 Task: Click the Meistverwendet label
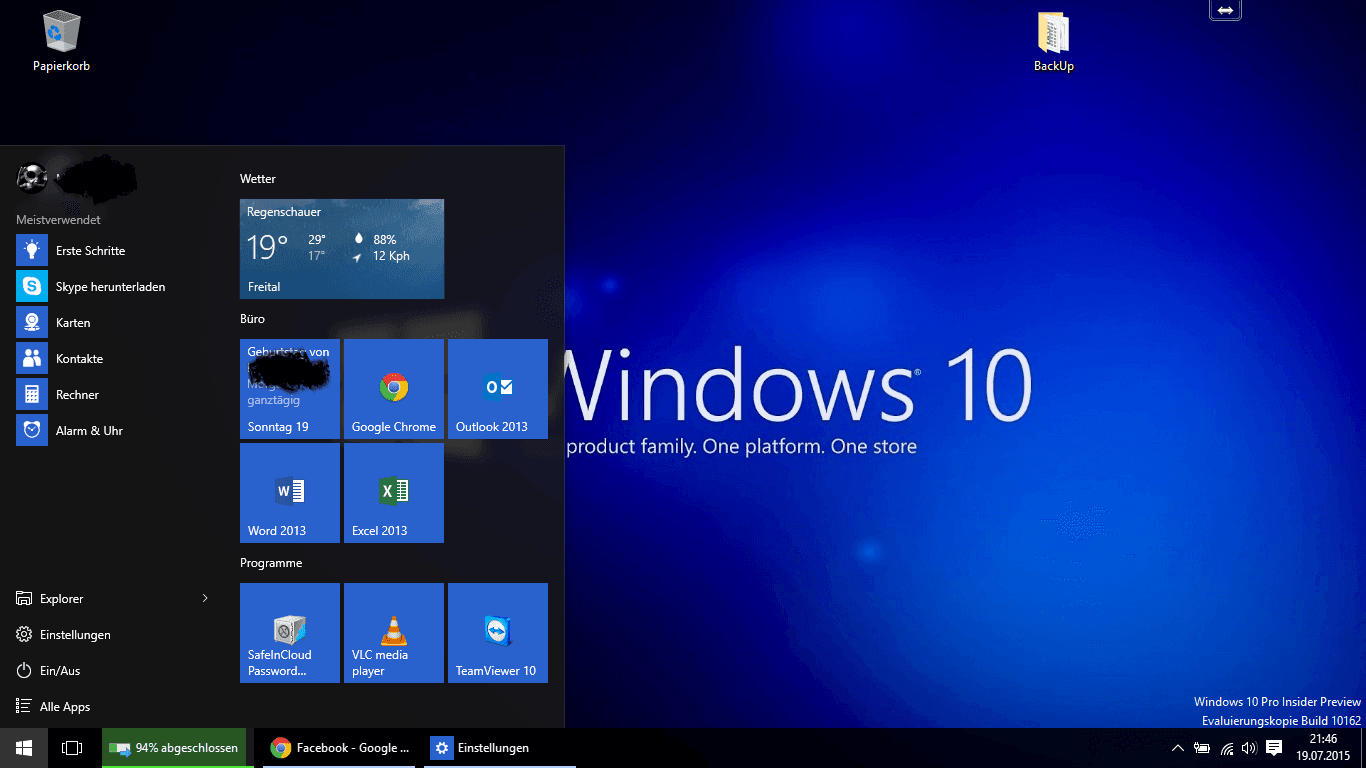[x=58, y=220]
